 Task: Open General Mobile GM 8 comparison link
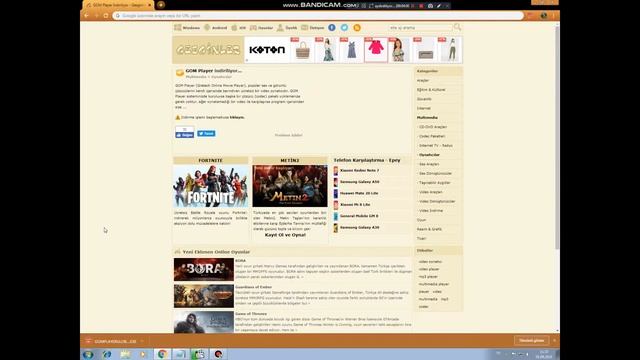coord(359,216)
